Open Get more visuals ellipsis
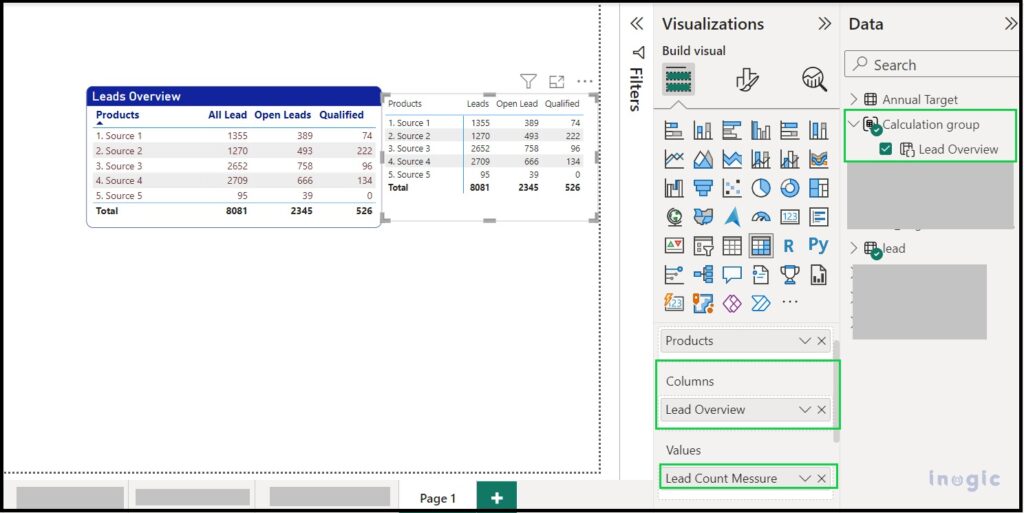Image resolution: width=1024 pixels, height=513 pixels. [x=790, y=302]
